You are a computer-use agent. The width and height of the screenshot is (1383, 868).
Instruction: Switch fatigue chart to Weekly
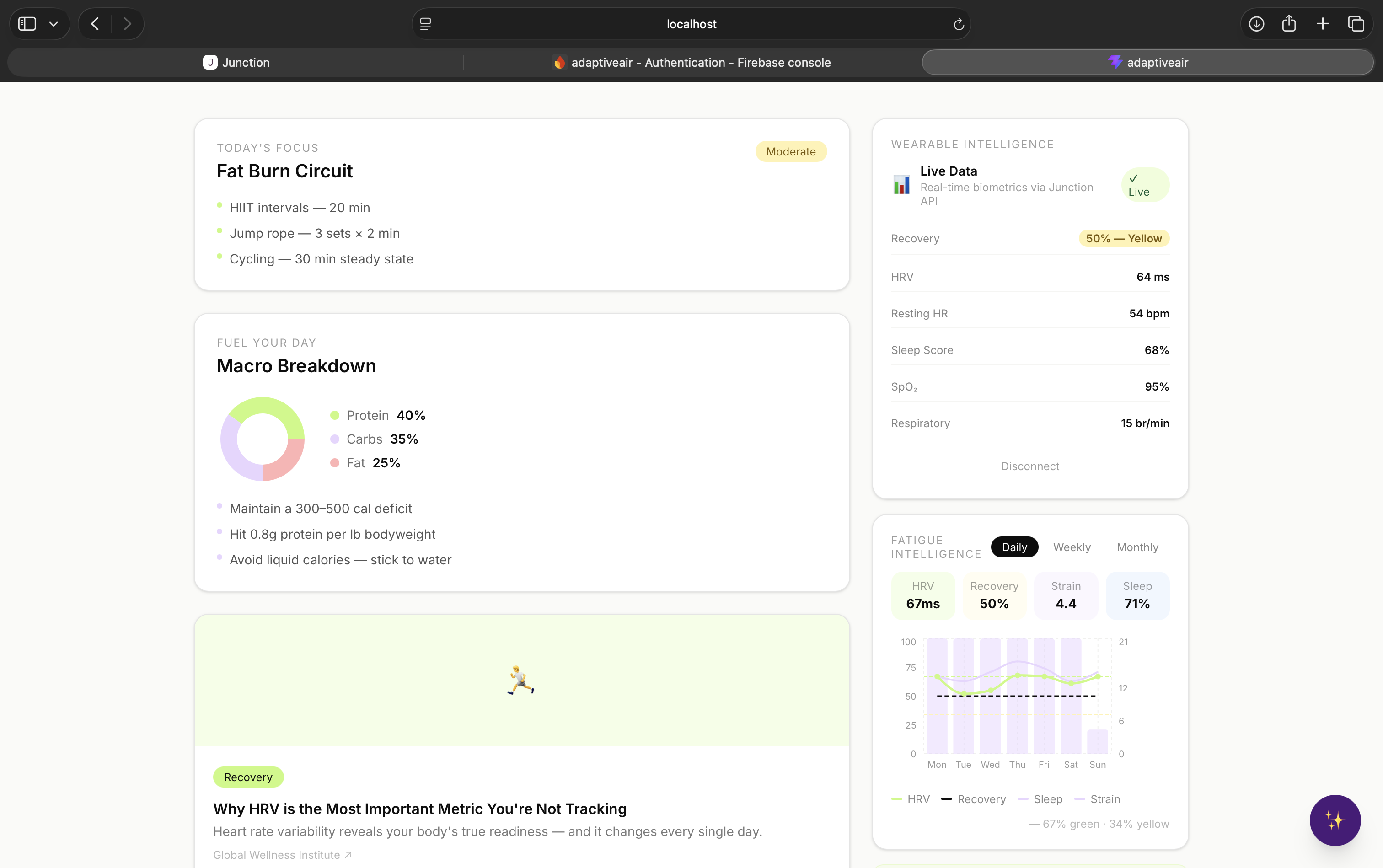[x=1071, y=547]
